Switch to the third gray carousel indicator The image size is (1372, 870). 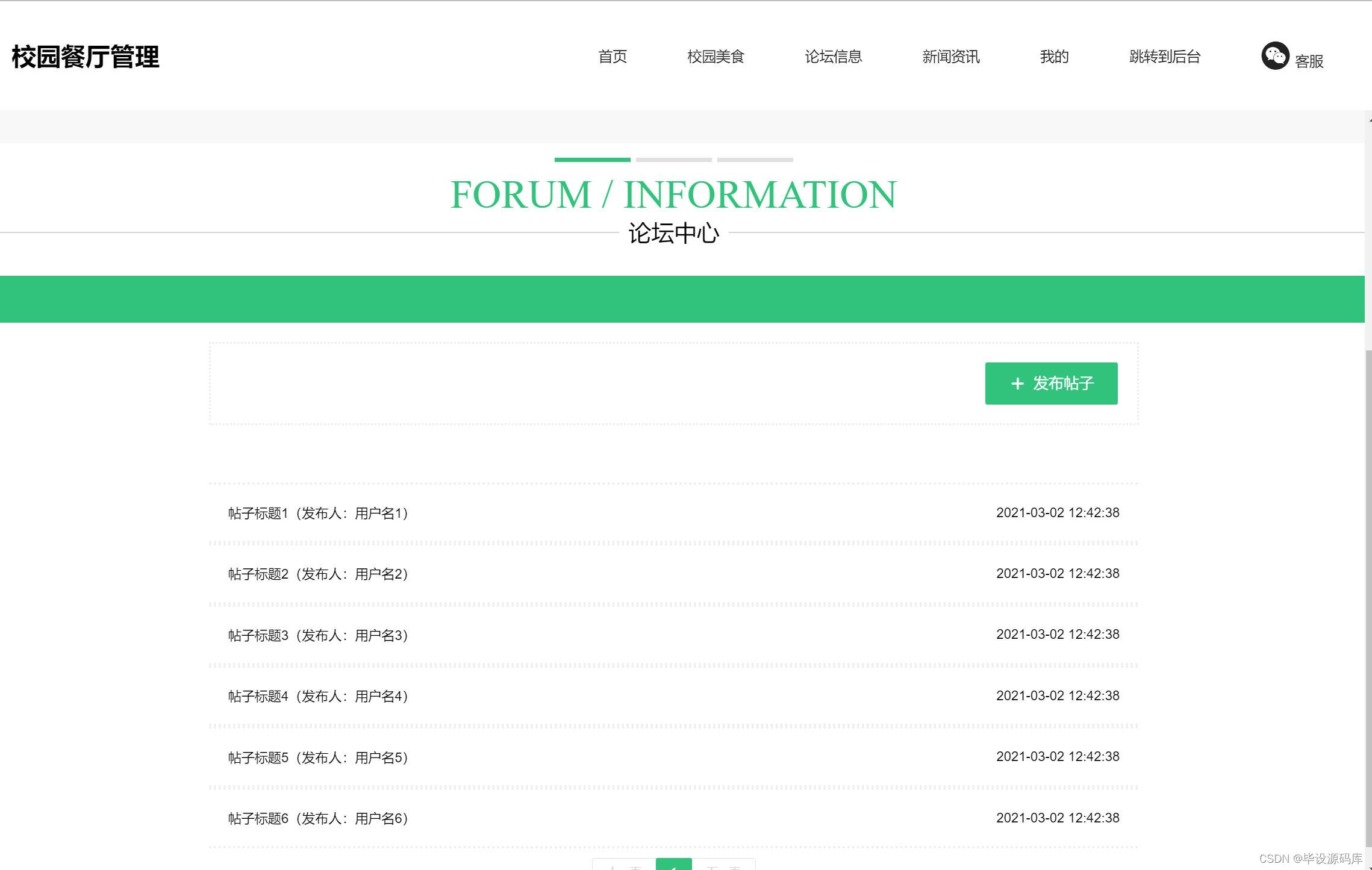(x=755, y=160)
